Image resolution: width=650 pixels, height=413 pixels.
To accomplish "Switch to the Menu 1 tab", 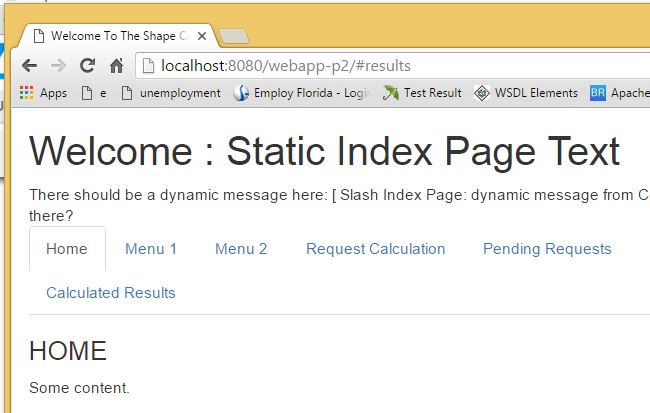I will tap(151, 249).
